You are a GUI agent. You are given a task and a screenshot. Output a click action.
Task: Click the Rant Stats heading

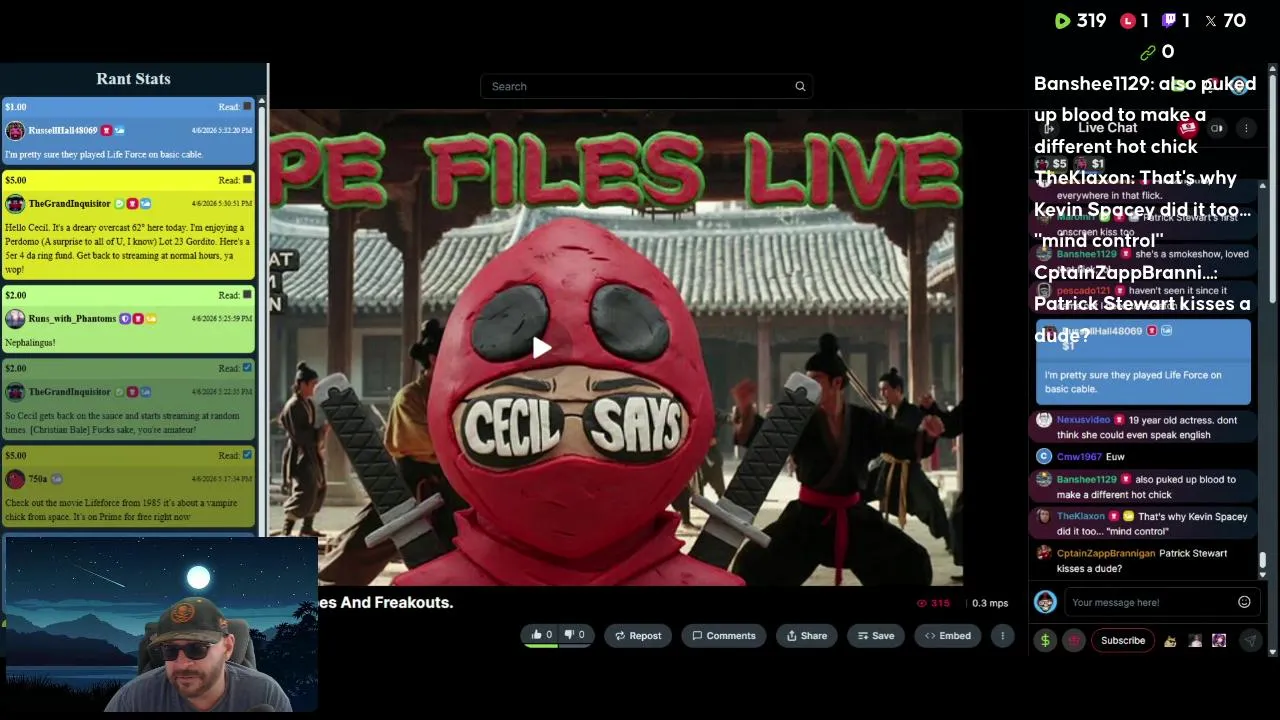pyautogui.click(x=133, y=79)
